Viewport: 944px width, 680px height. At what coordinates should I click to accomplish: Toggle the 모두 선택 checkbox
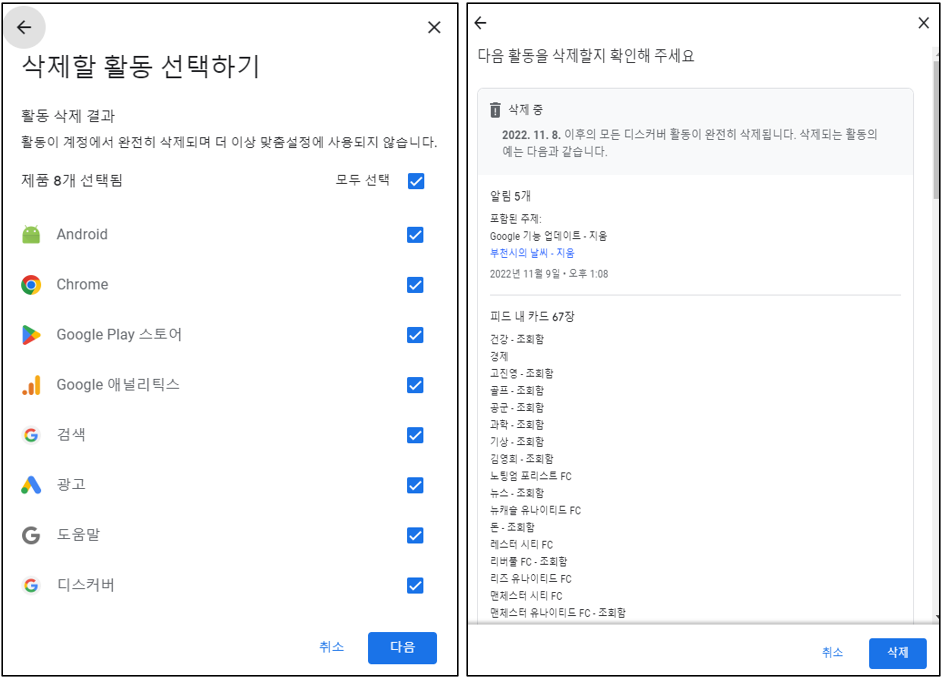[415, 181]
